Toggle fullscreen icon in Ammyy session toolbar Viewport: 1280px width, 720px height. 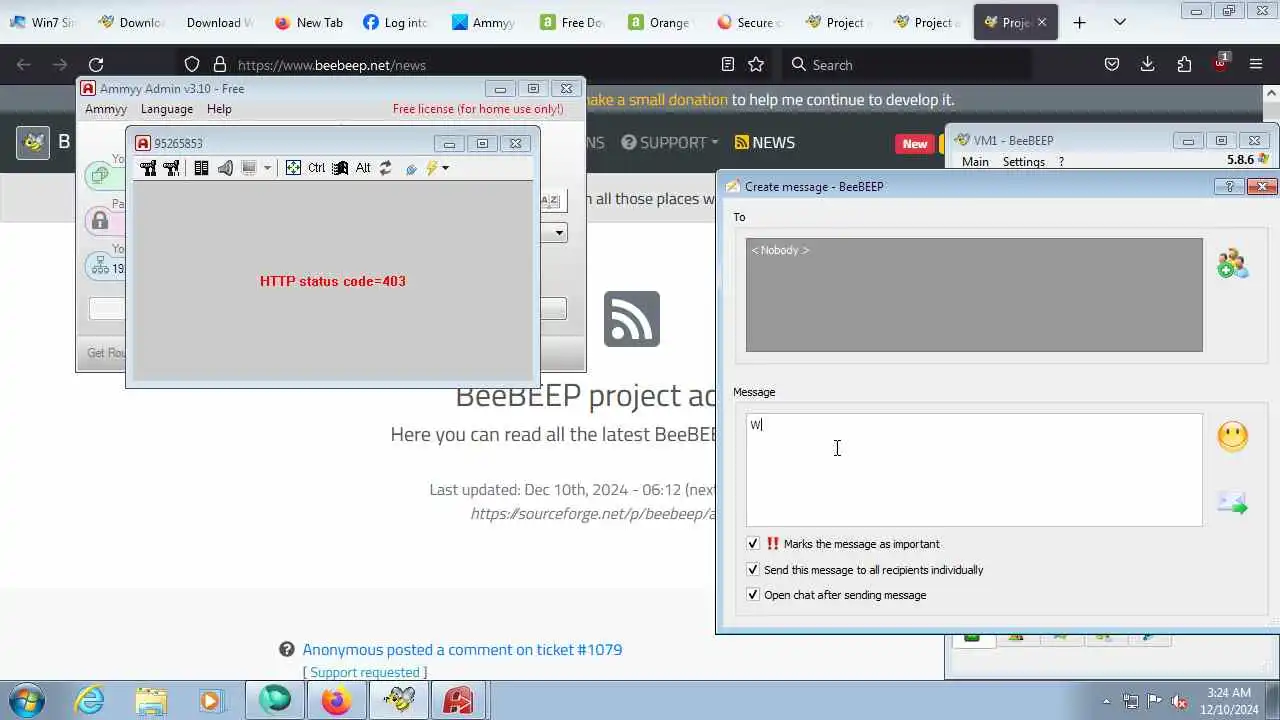point(293,168)
